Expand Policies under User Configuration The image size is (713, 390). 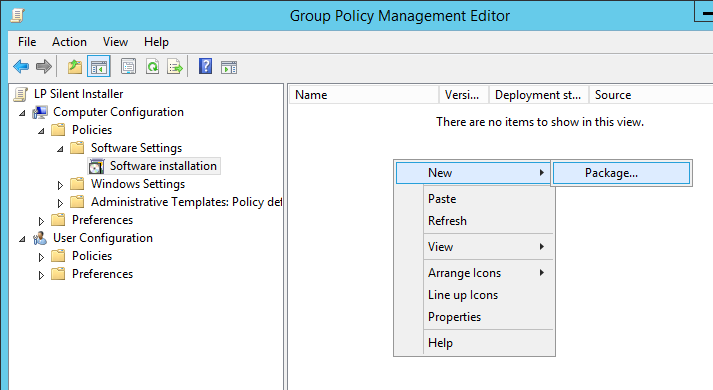click(x=41, y=257)
